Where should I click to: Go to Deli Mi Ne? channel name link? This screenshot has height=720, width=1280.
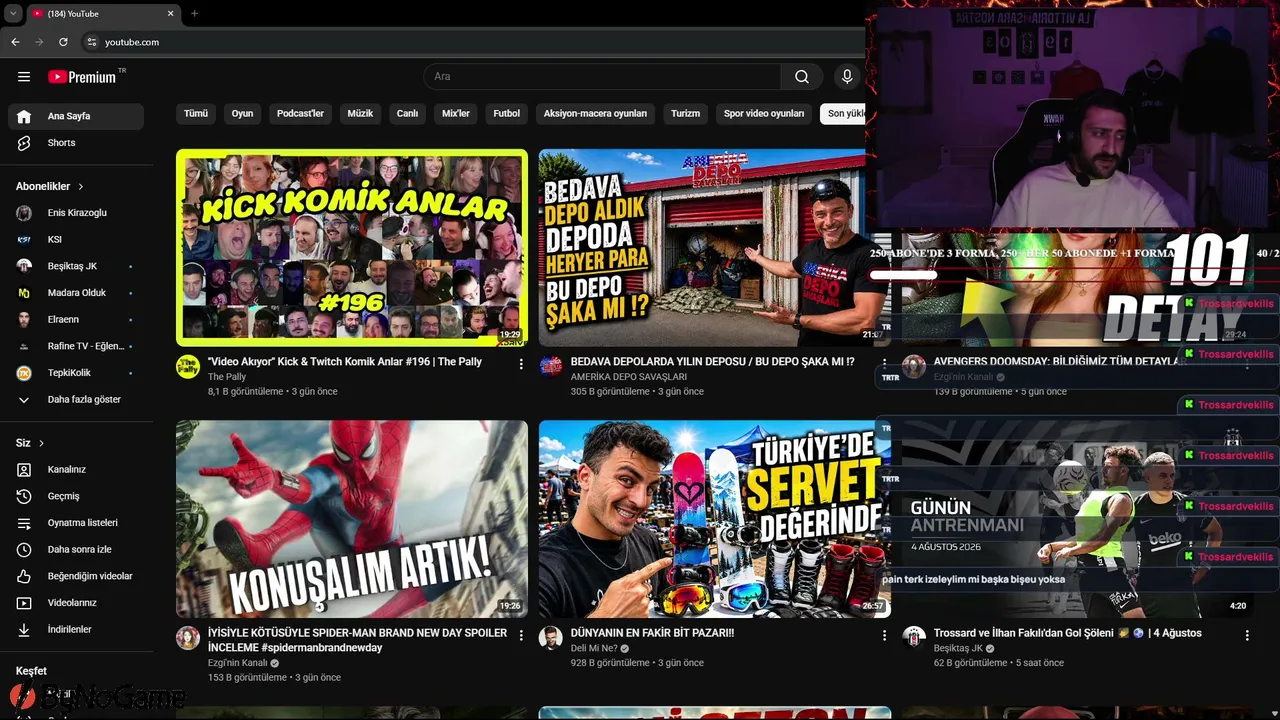(x=594, y=648)
